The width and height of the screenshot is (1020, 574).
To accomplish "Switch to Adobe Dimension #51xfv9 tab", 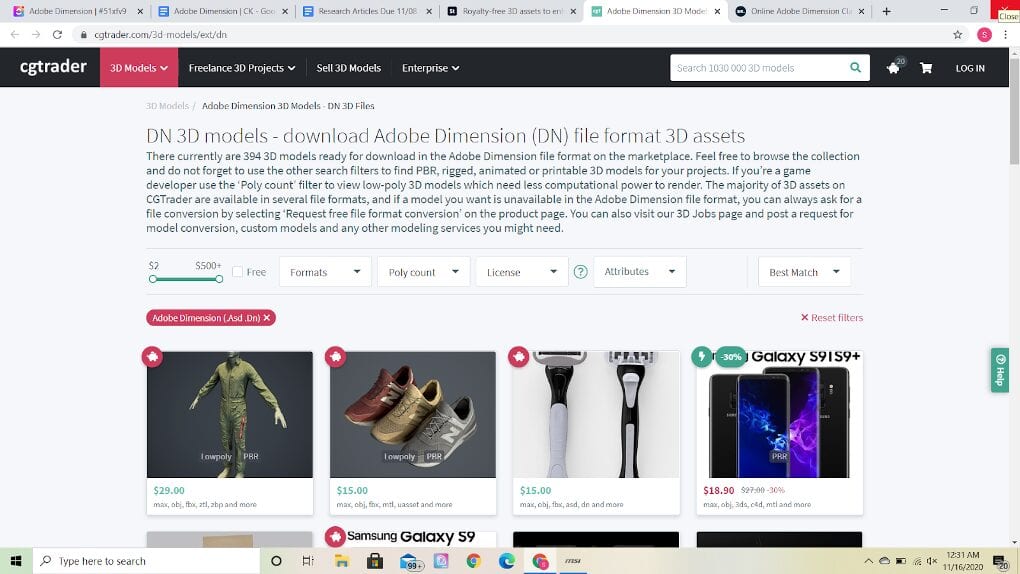I will point(77,11).
